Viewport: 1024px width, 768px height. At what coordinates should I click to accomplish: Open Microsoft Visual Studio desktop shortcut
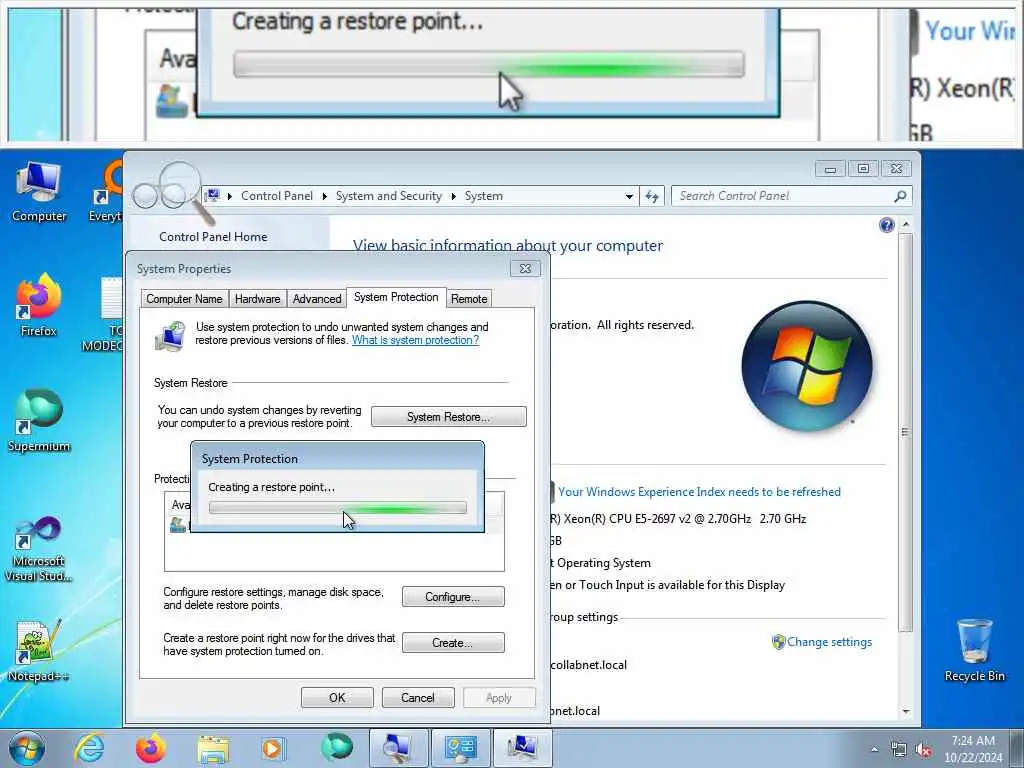[x=39, y=549]
